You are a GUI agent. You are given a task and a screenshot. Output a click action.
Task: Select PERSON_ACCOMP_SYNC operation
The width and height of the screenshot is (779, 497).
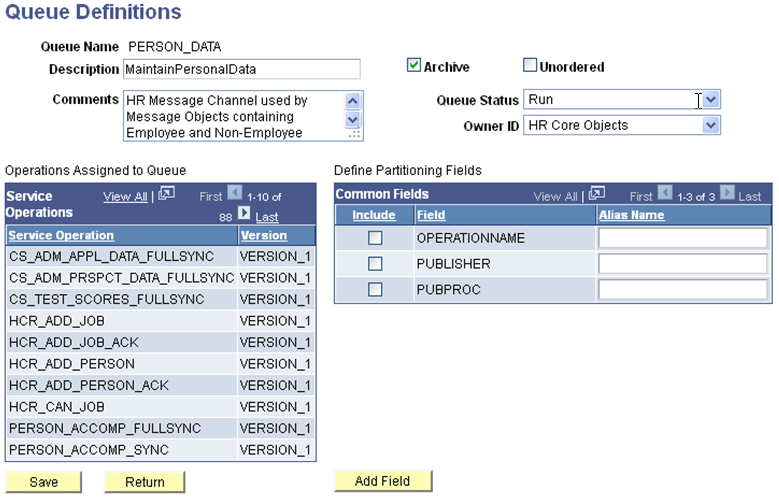160,450
